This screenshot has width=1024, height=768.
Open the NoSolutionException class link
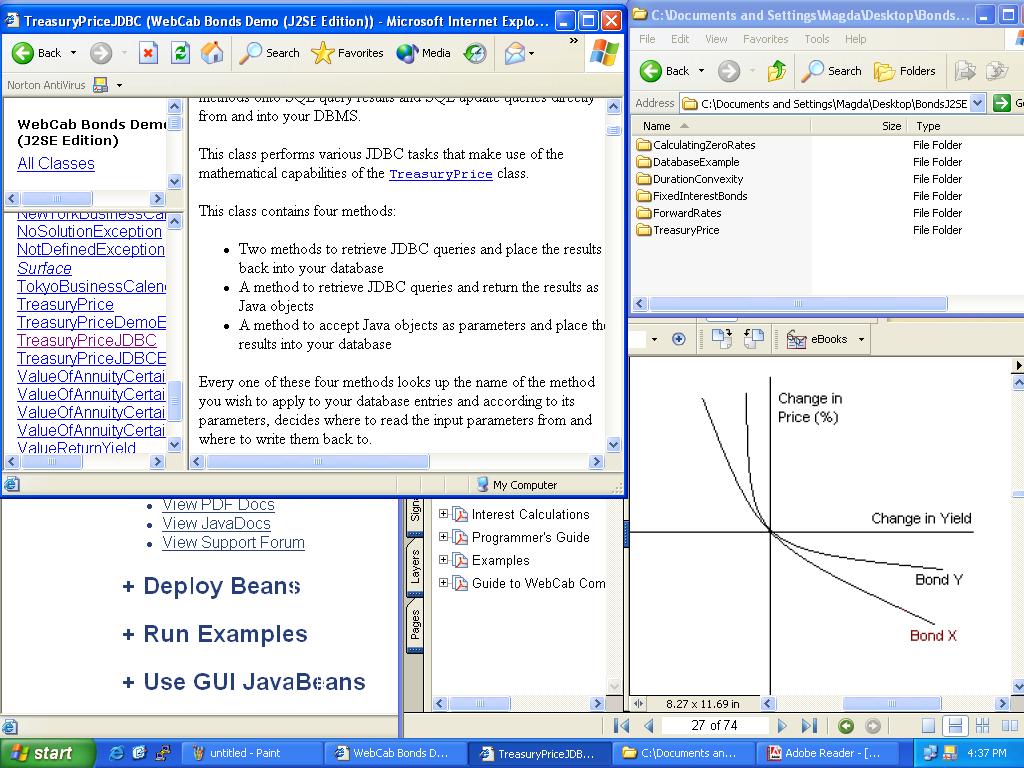tap(89, 231)
